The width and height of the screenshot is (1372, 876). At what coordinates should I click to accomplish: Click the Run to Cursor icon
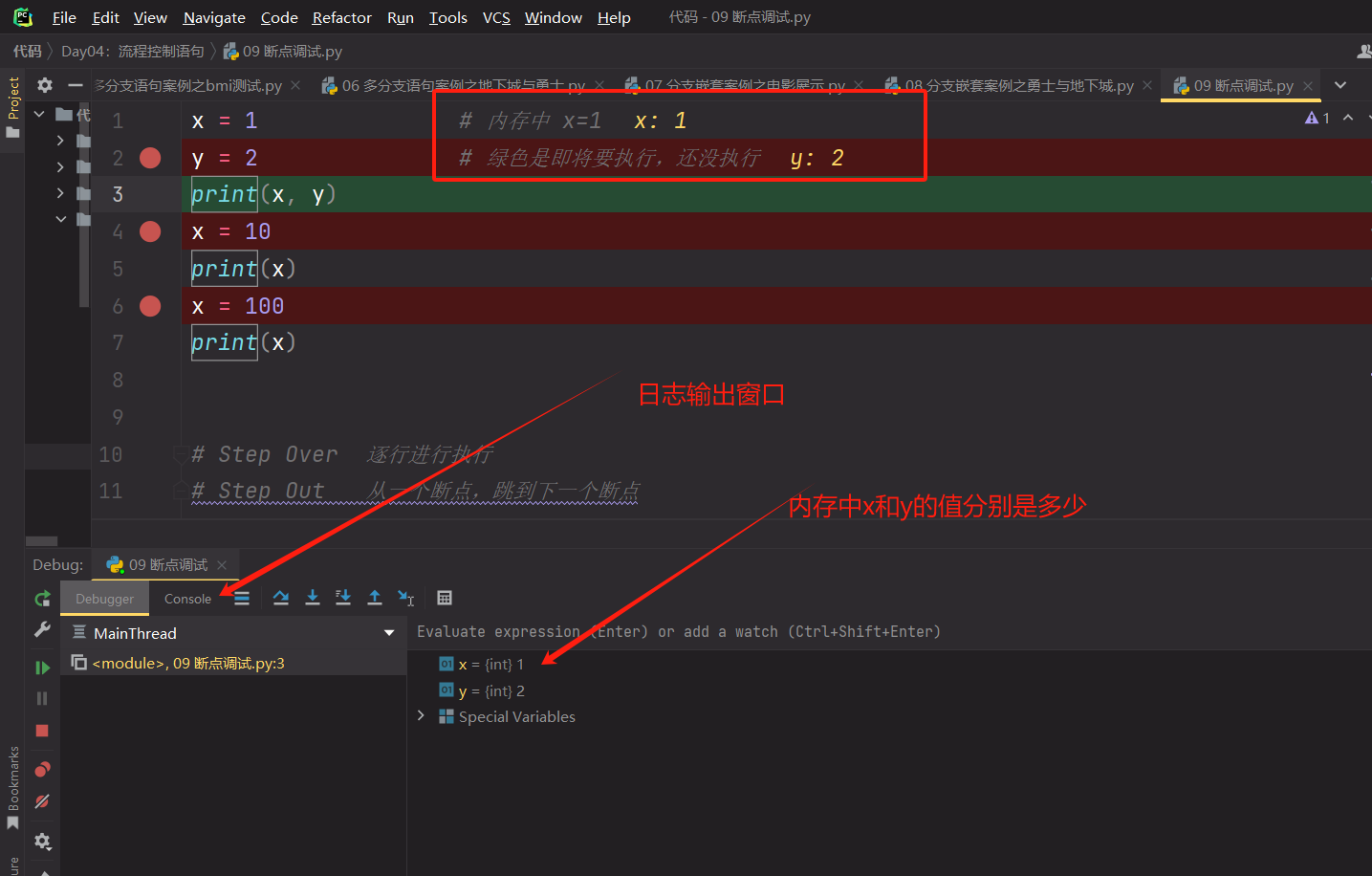[406, 598]
